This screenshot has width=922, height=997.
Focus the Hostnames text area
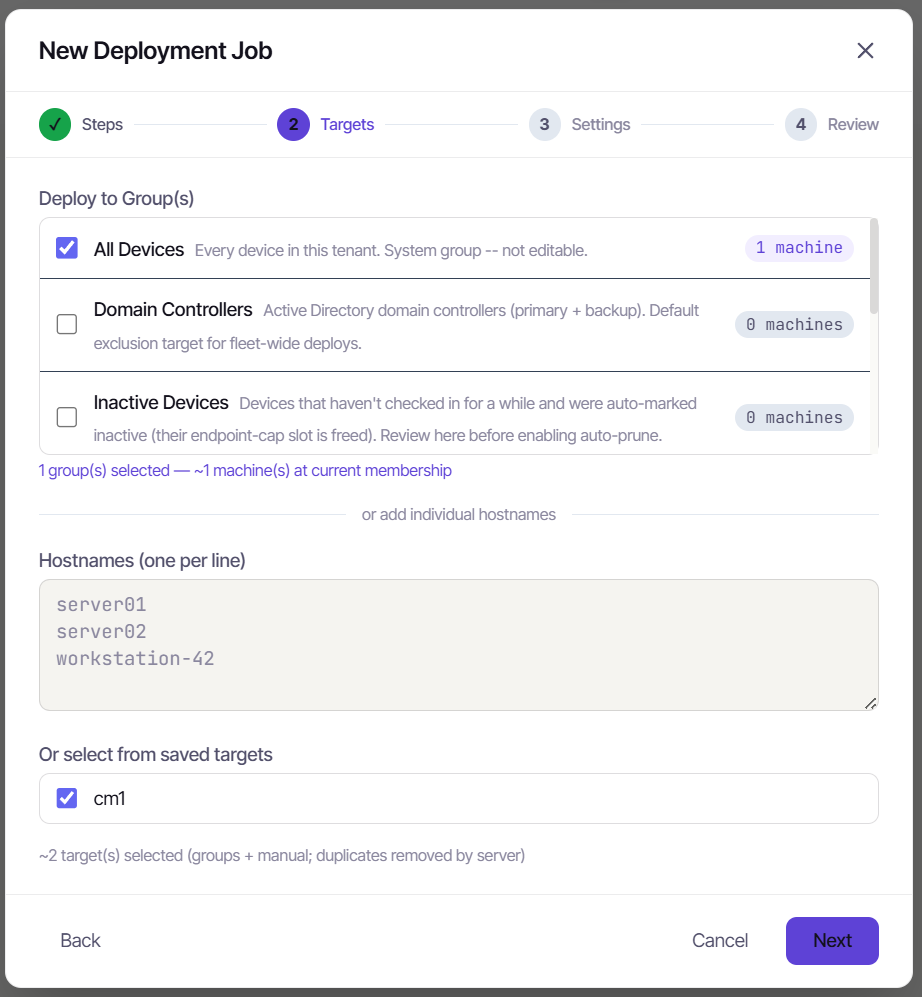point(458,645)
